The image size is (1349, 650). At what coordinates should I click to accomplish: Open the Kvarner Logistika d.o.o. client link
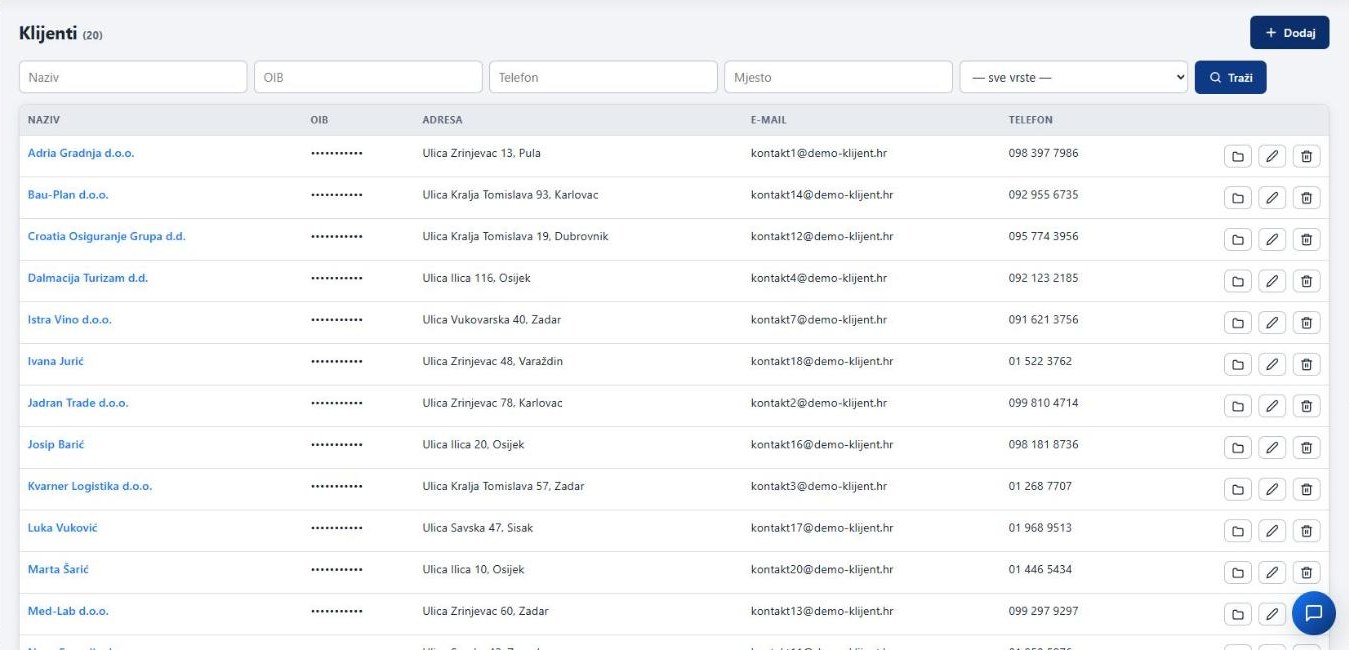(90, 486)
